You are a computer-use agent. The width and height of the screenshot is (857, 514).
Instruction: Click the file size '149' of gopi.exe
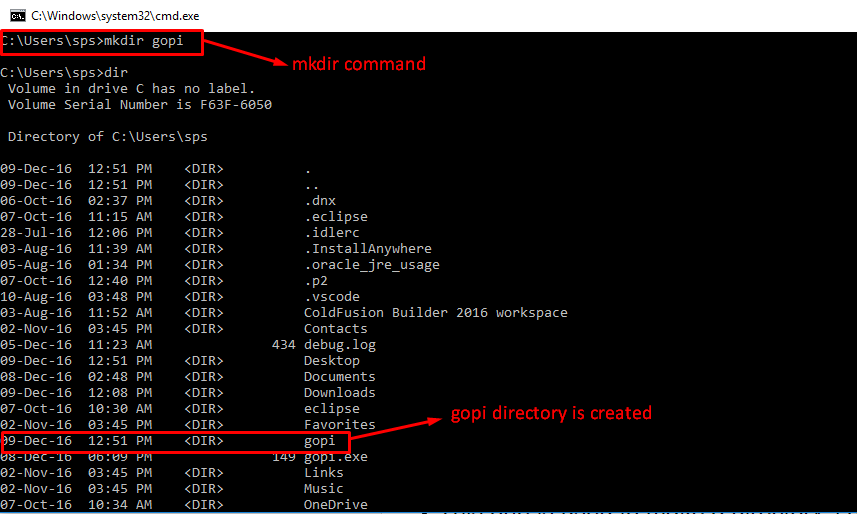[284, 457]
